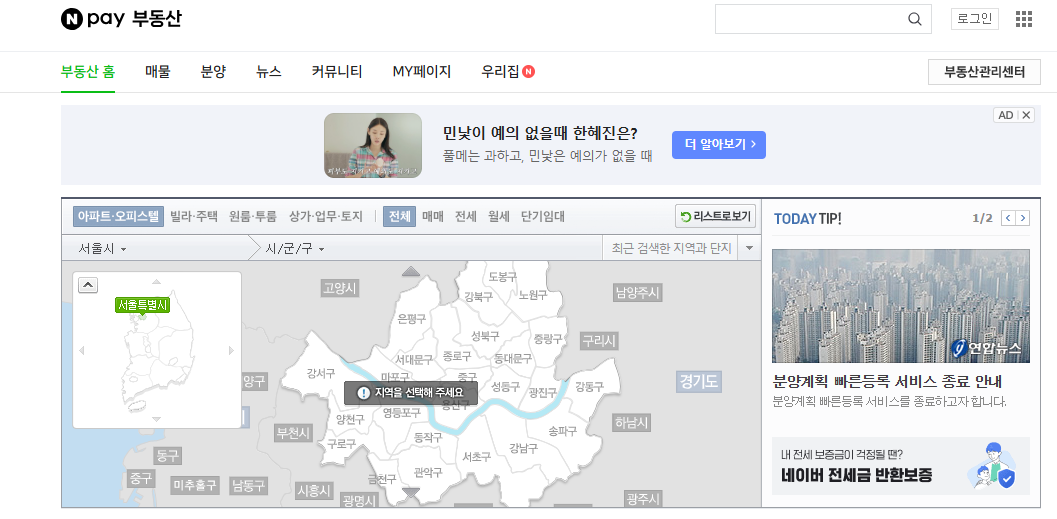1057x519 pixels.
Task: Select 노원구 on the map
Action: pos(533,295)
